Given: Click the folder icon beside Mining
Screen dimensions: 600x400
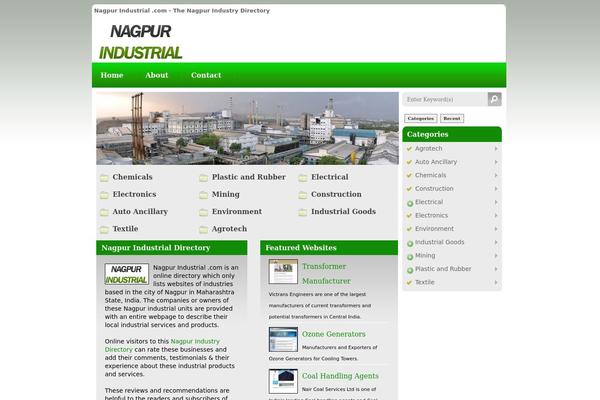Looking at the screenshot, I should pos(204,195).
